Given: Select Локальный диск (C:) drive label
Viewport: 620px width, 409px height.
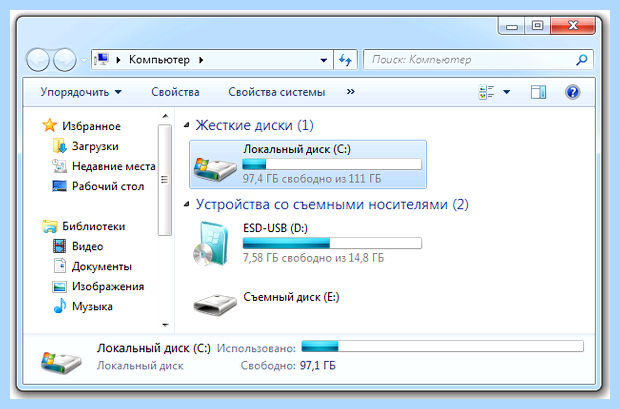Looking at the screenshot, I should tap(297, 149).
